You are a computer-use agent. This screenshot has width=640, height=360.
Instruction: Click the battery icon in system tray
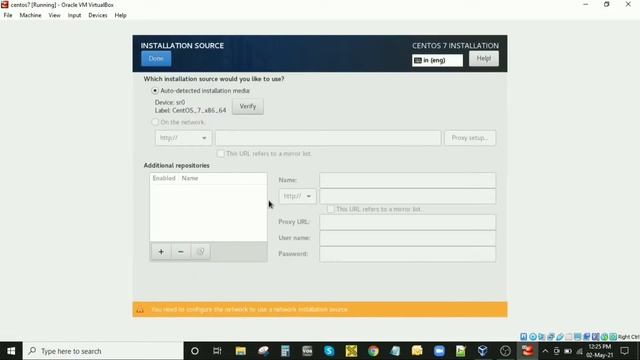[x=568, y=351]
